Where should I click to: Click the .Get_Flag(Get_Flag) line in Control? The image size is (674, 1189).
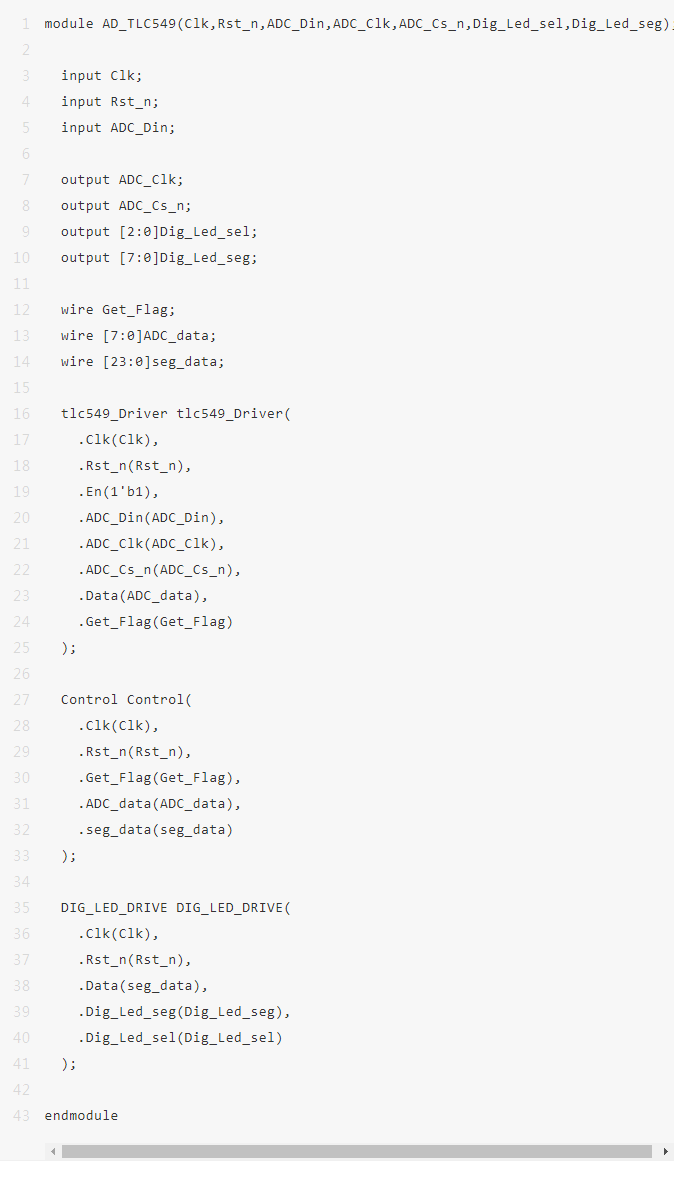159,777
